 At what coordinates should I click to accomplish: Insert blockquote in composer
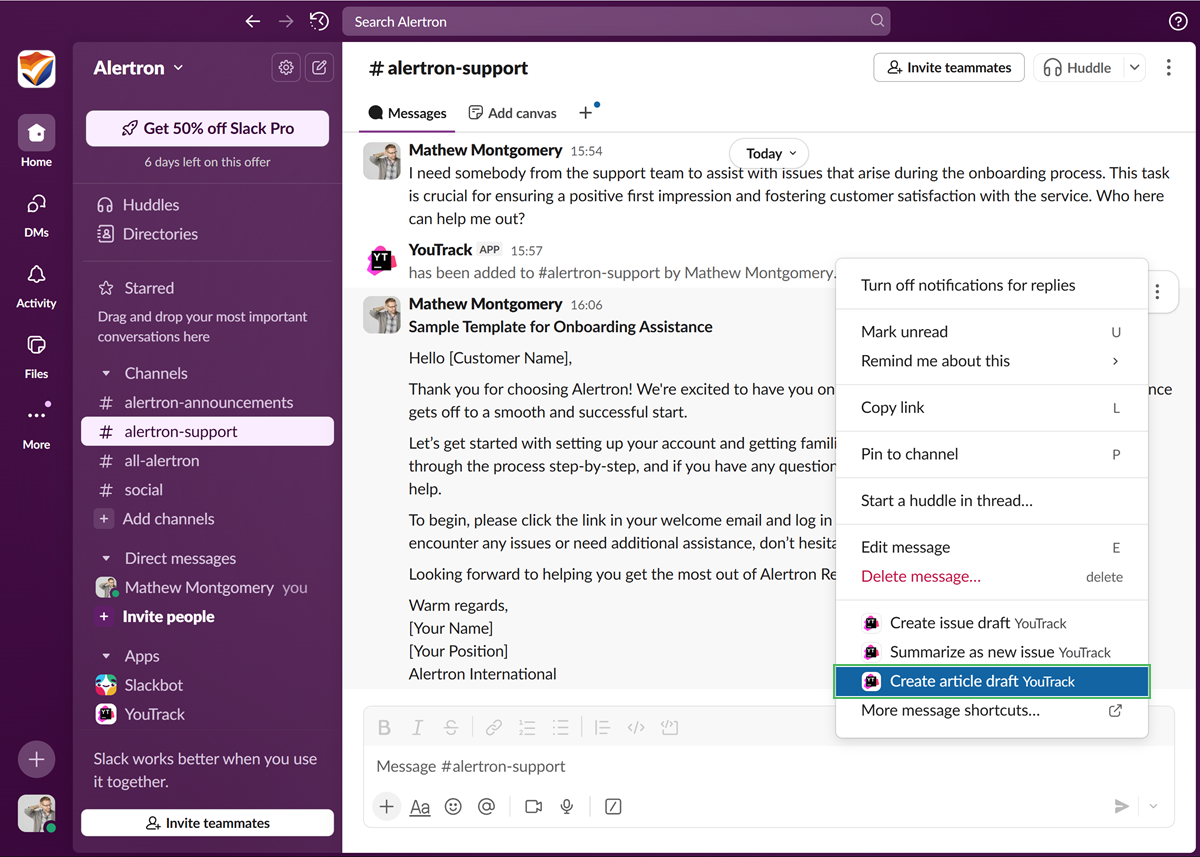602,728
